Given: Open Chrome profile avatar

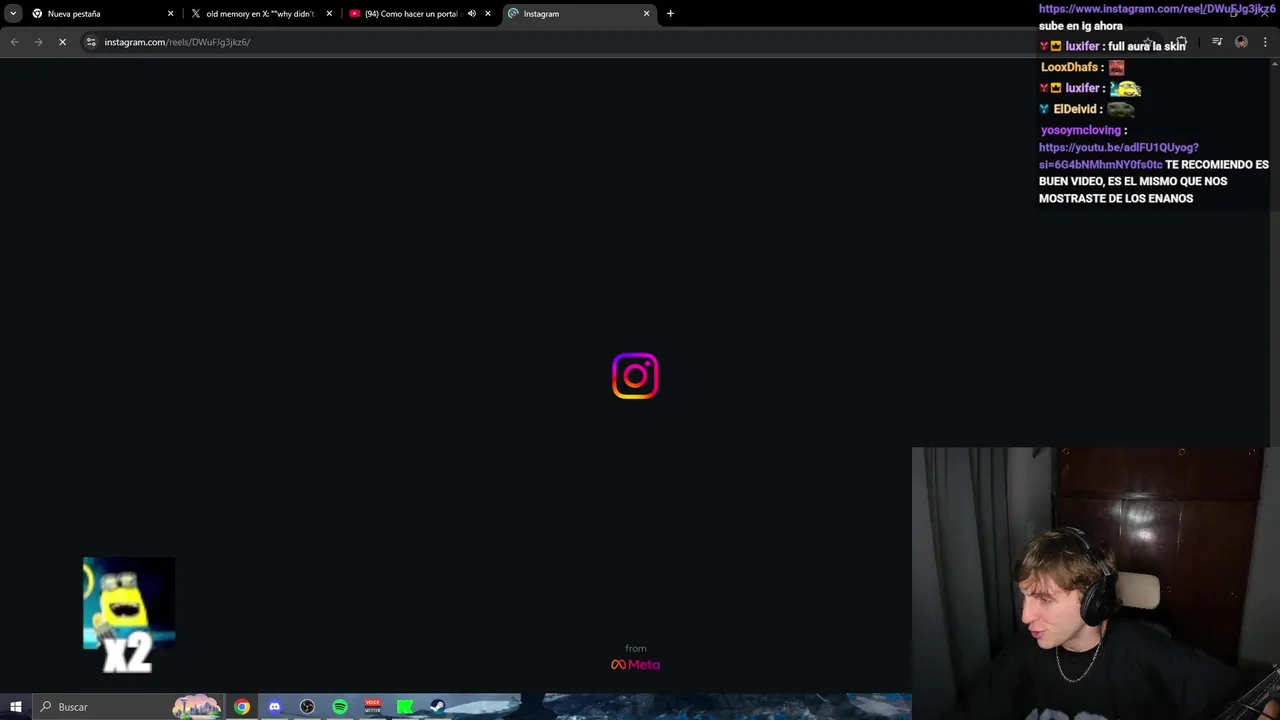Looking at the screenshot, I should [1241, 42].
